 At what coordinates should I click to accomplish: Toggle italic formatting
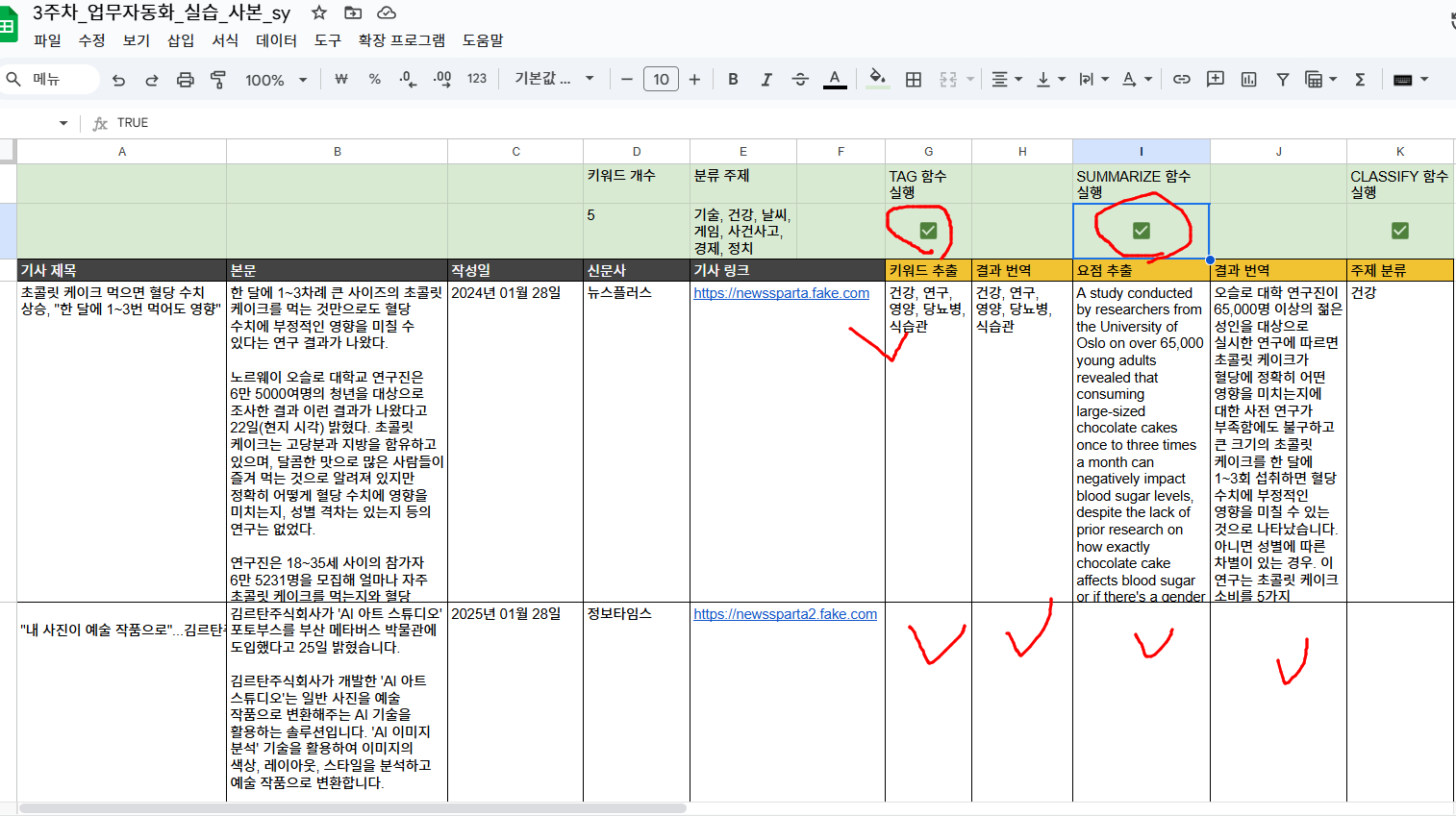coord(766,79)
